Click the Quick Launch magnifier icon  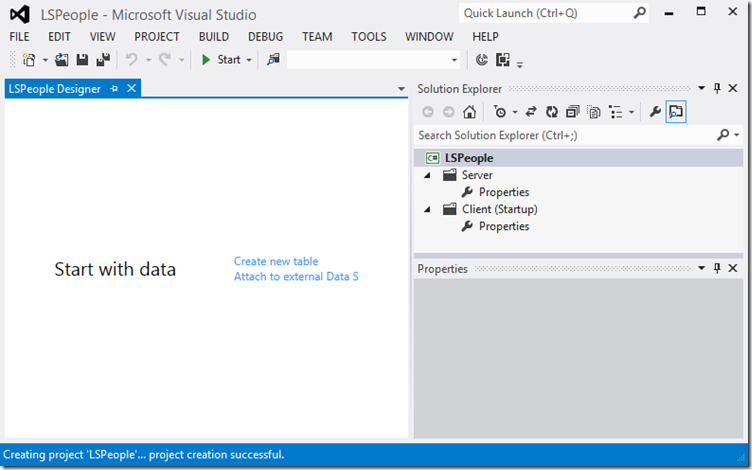639,13
